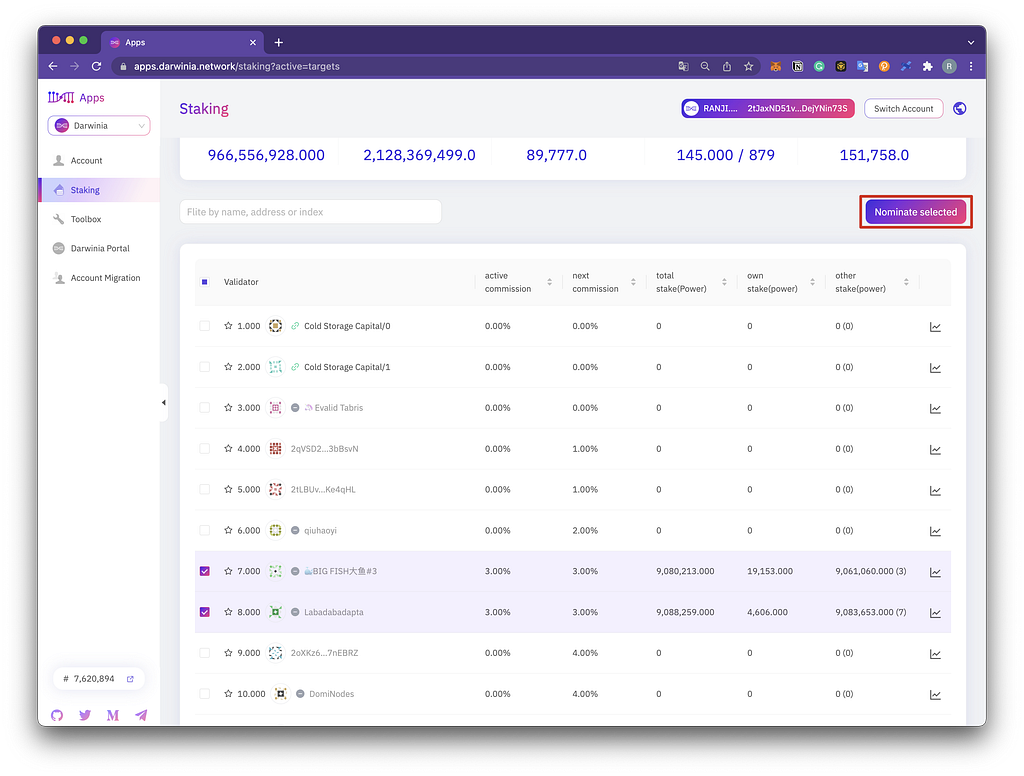Open Darwinia Portal in sidebar
The image size is (1024, 776).
click(x=99, y=248)
